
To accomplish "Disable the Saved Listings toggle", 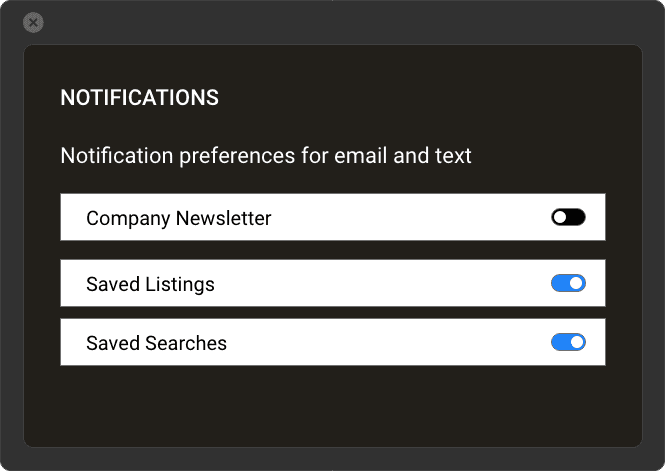I will [x=568, y=284].
